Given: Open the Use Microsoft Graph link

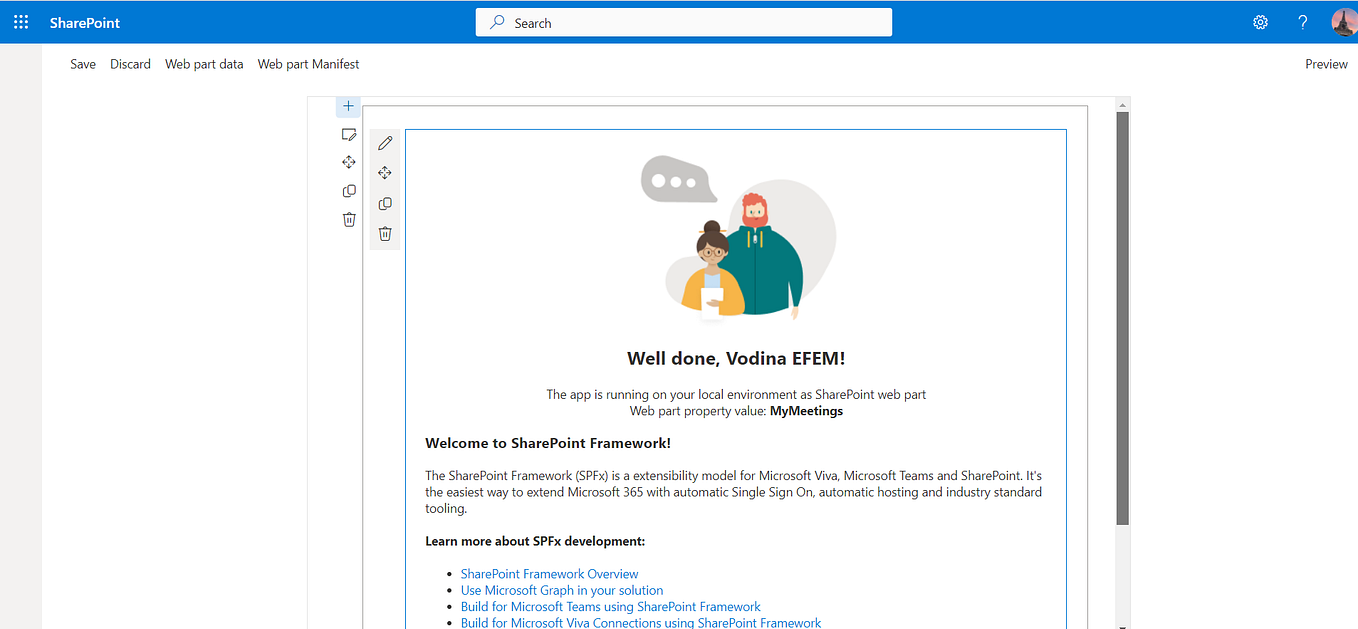Looking at the screenshot, I should pyautogui.click(x=562, y=590).
